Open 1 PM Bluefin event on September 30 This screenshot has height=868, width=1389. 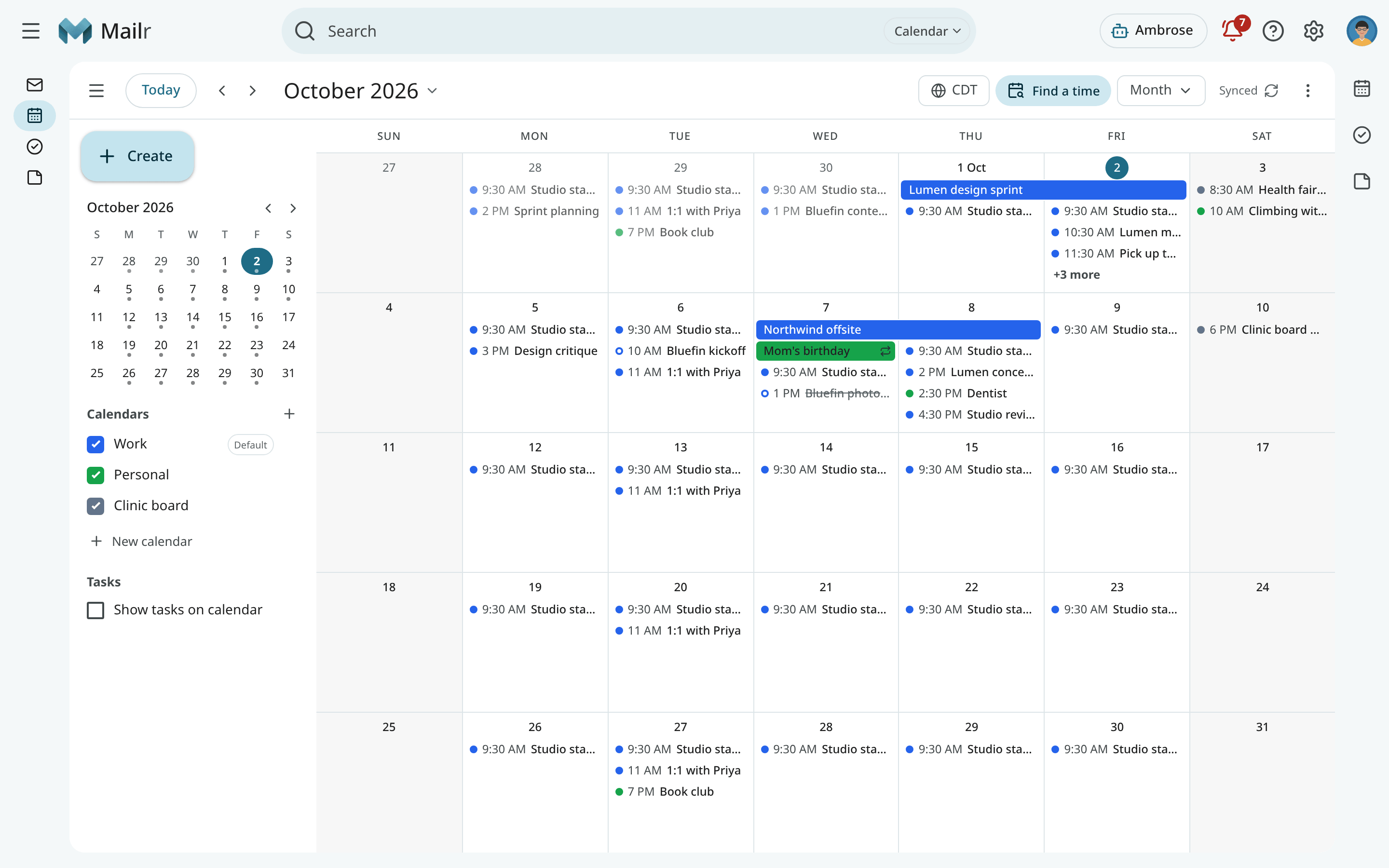point(825,211)
